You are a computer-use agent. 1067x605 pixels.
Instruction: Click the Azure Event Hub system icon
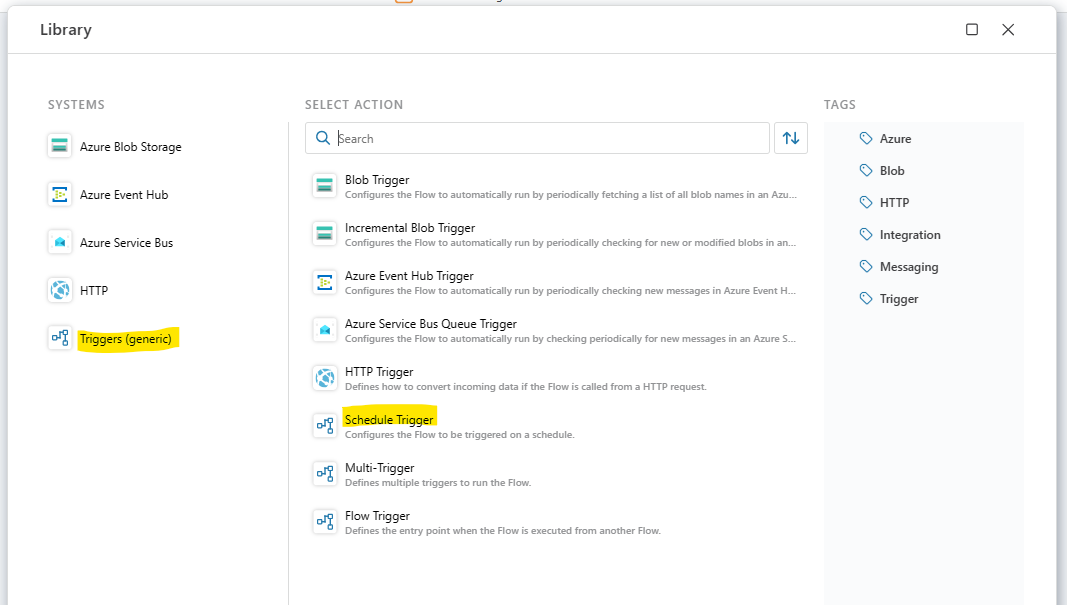[x=60, y=194]
